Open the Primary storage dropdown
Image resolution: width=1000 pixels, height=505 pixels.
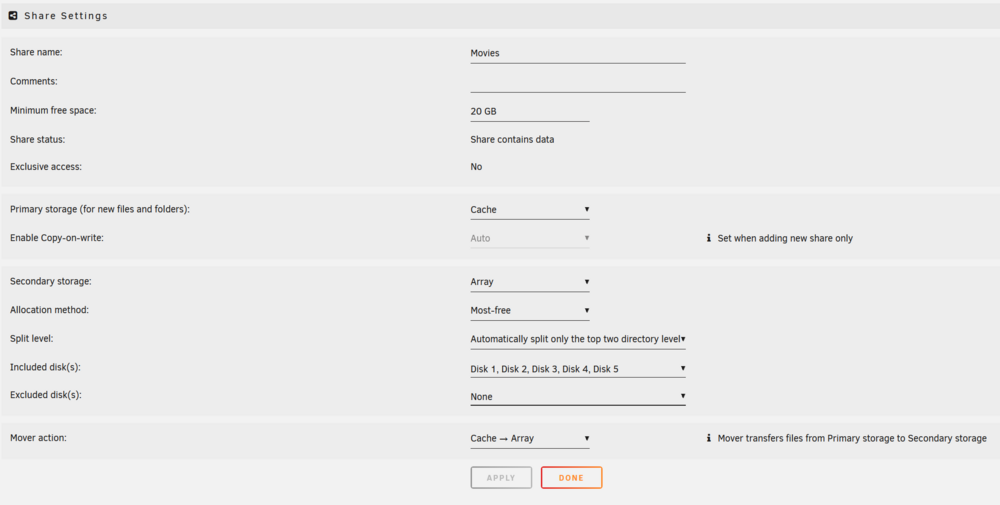tap(530, 210)
